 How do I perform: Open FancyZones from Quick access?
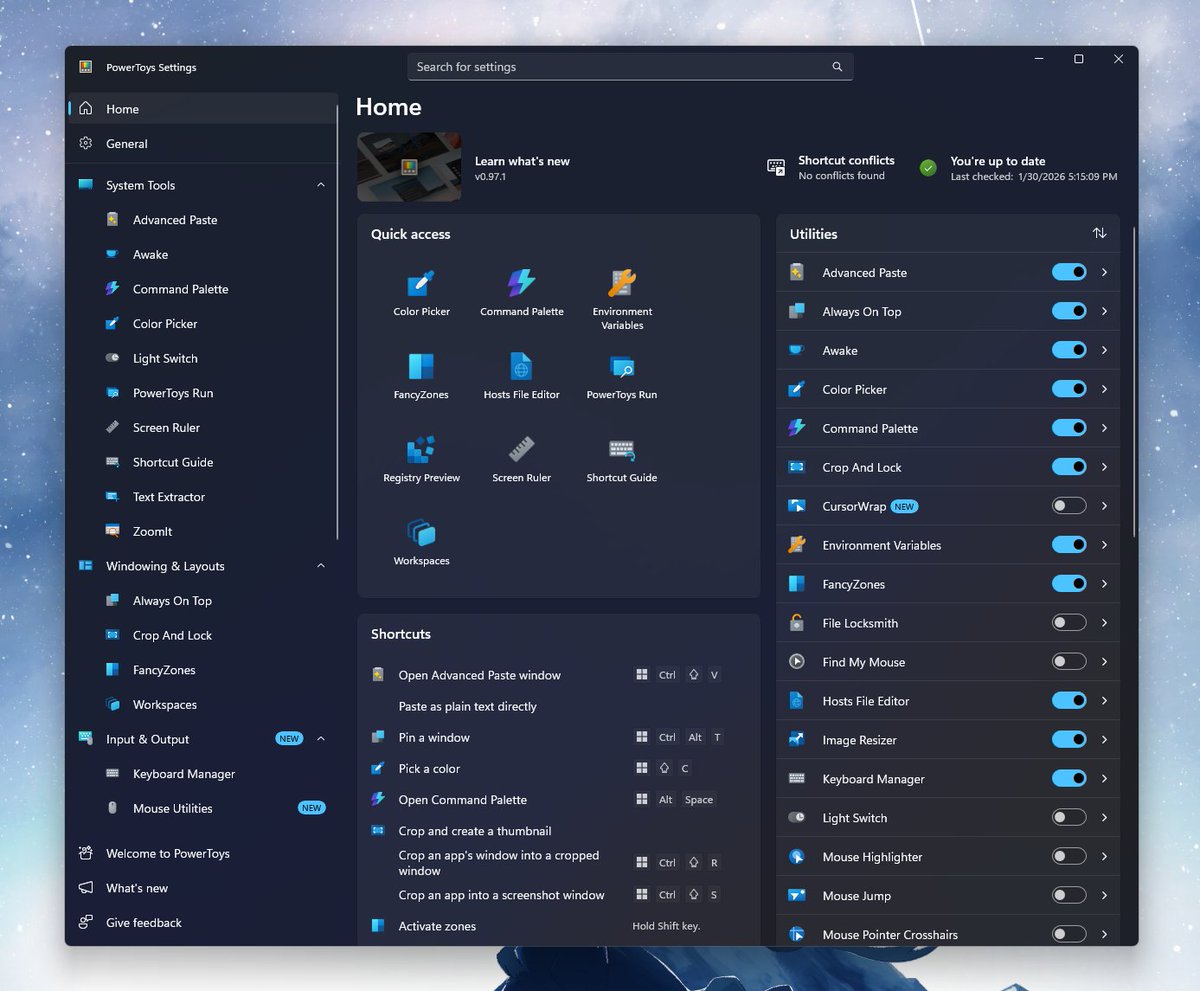click(421, 375)
